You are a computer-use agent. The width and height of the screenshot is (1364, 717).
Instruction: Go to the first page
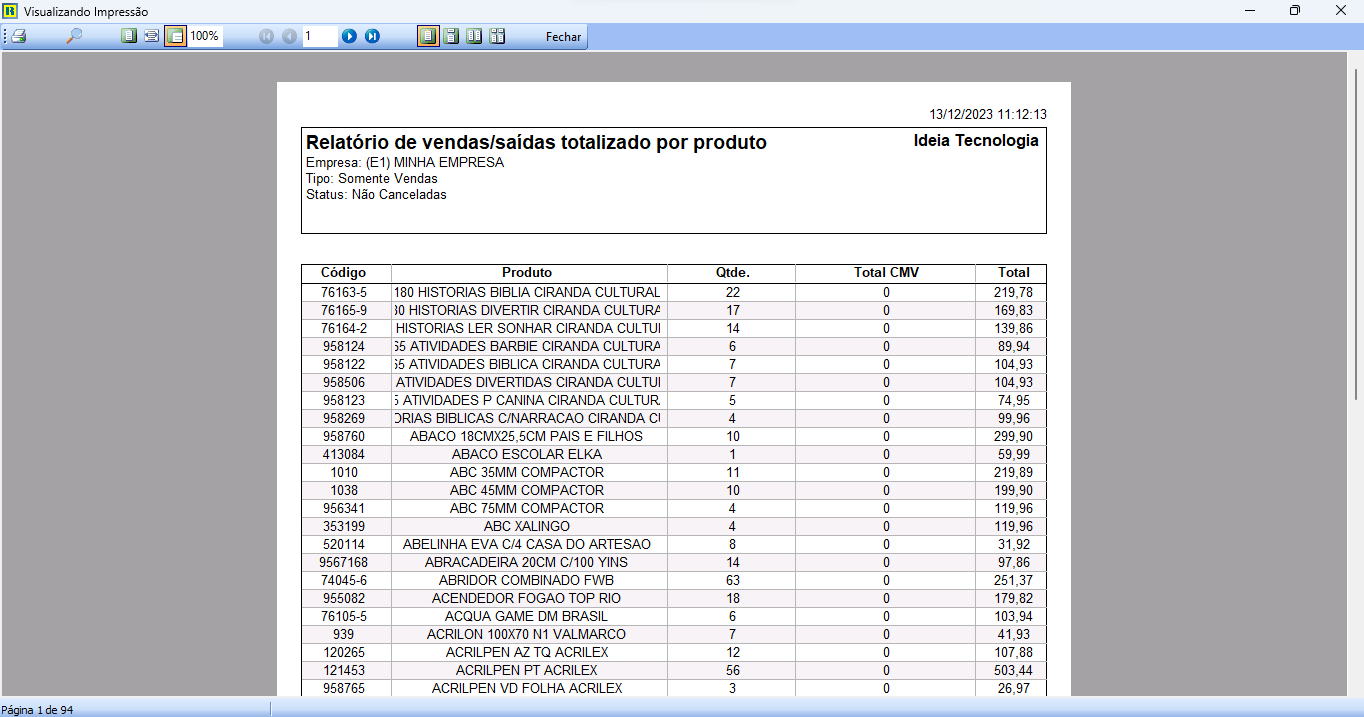point(266,36)
